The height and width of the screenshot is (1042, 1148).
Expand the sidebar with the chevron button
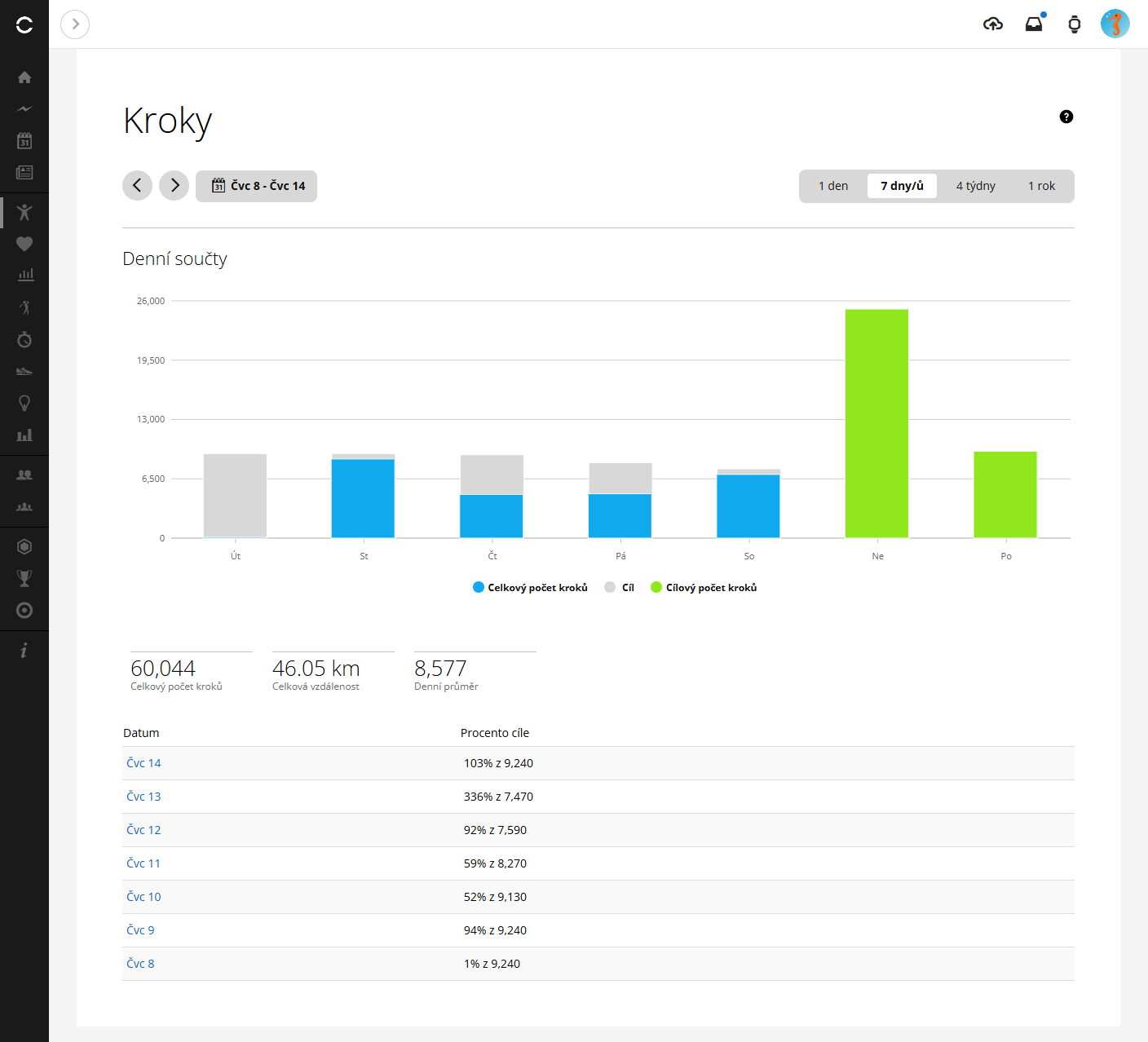(75, 24)
